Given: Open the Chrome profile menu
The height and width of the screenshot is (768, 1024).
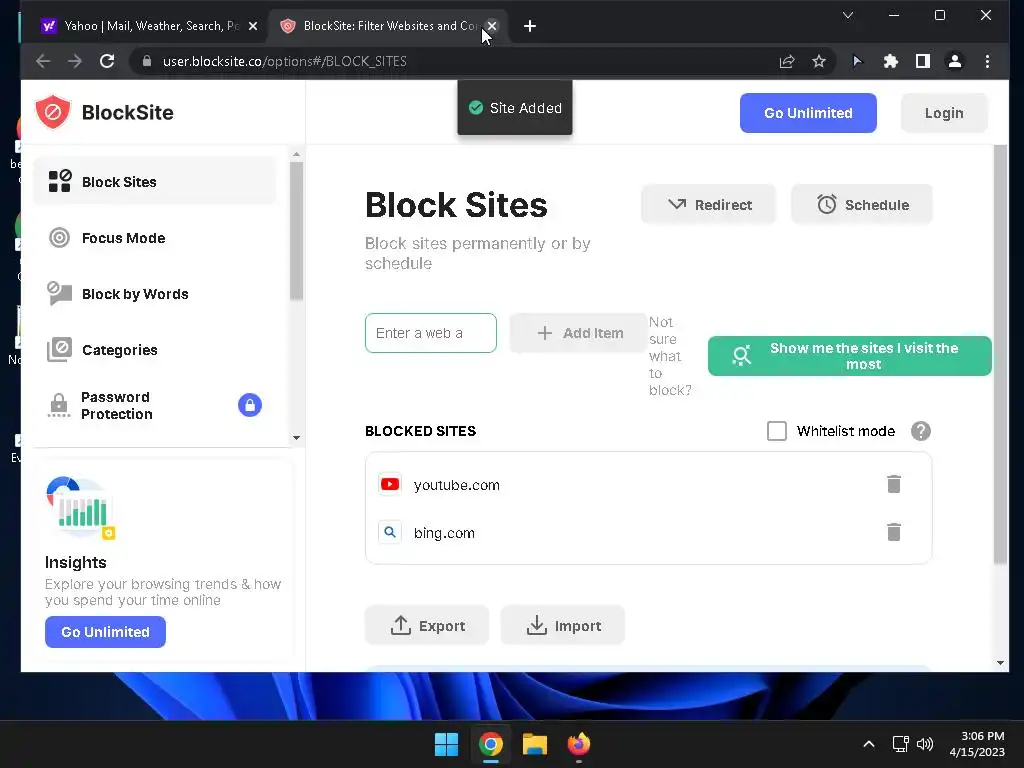Looking at the screenshot, I should pyautogui.click(x=954, y=61).
